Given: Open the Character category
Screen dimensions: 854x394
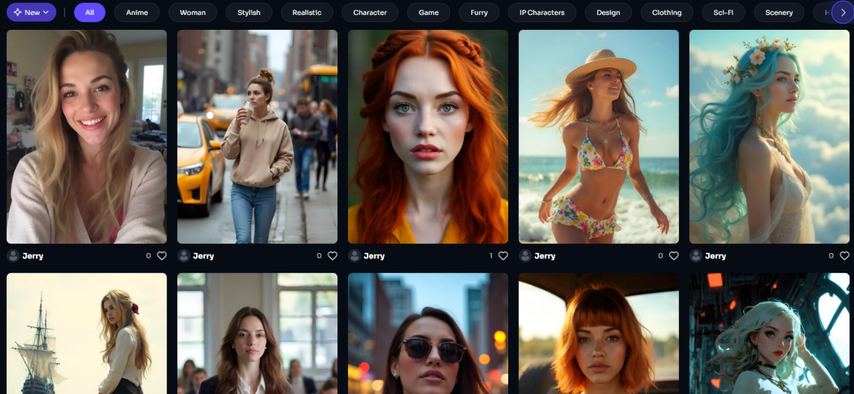Looking at the screenshot, I should pyautogui.click(x=370, y=12).
